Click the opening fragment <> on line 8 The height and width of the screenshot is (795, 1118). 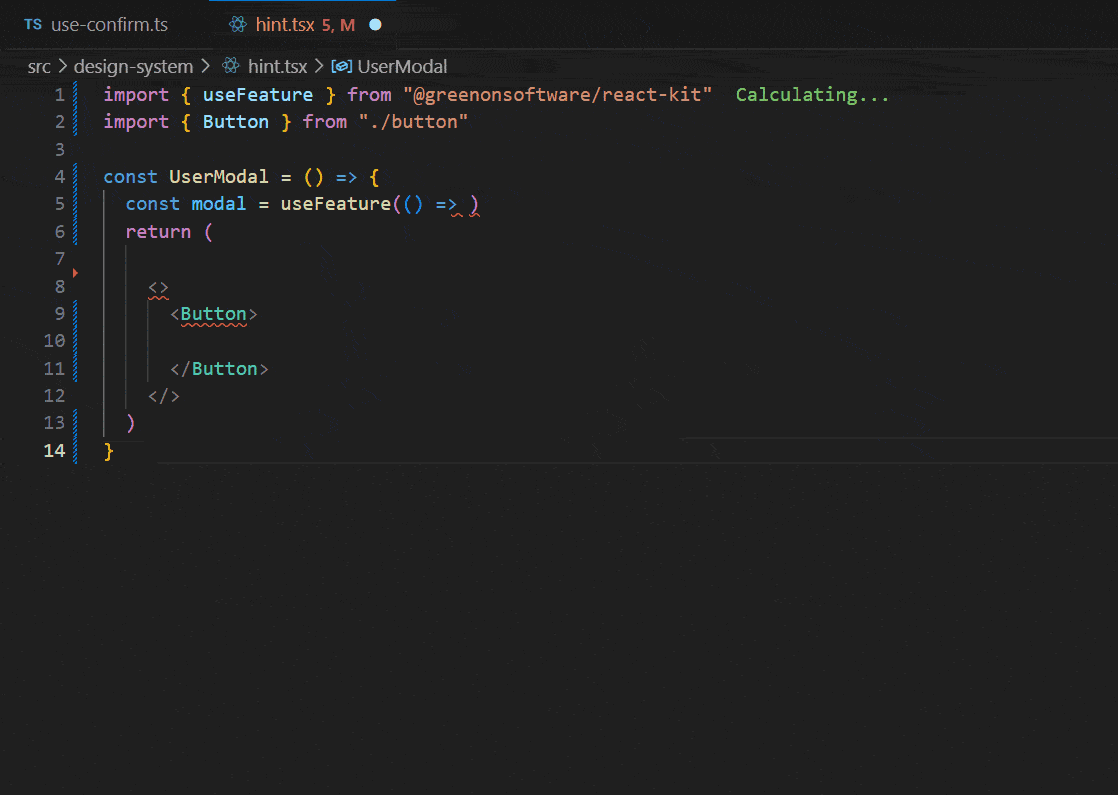(158, 288)
